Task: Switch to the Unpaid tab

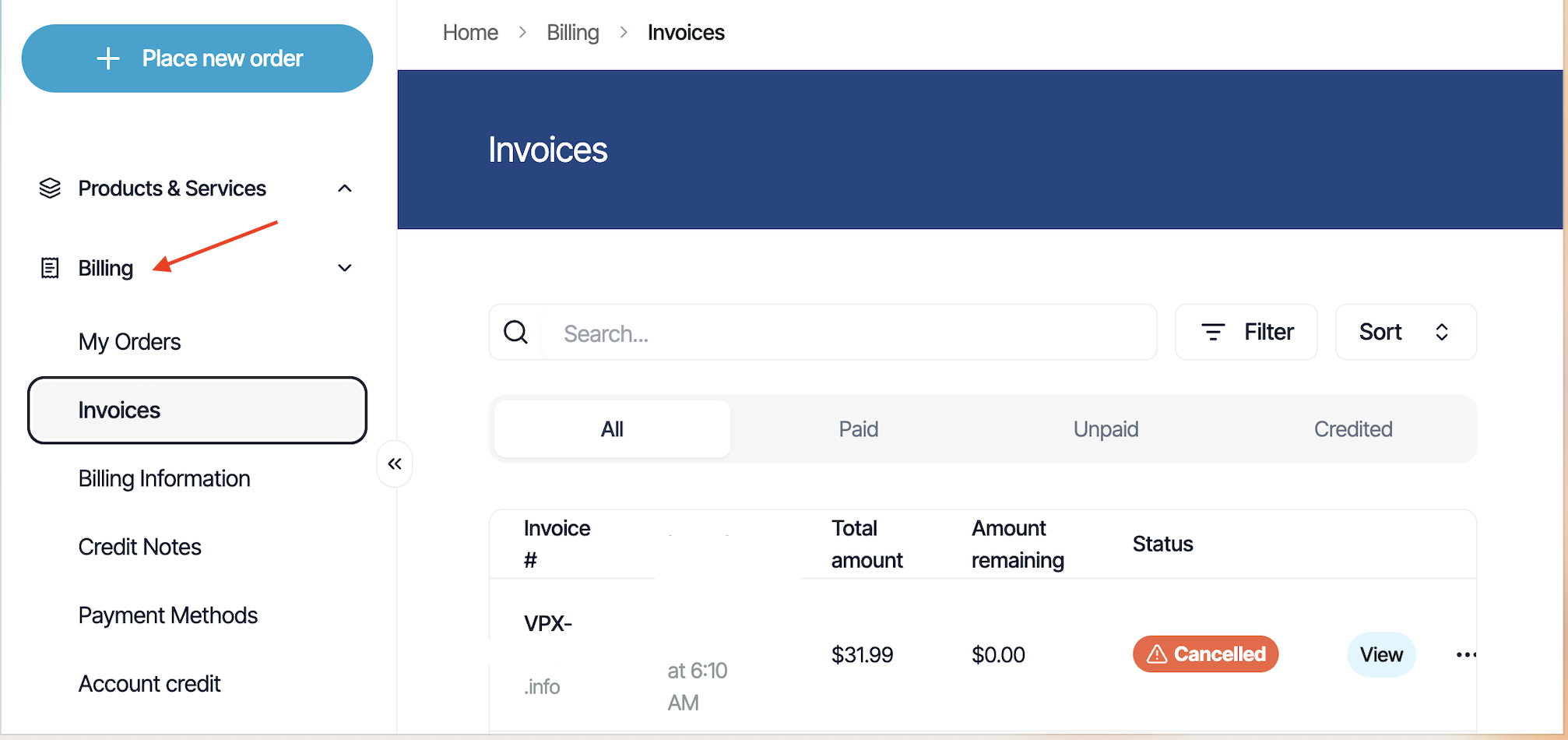Action: (1106, 429)
